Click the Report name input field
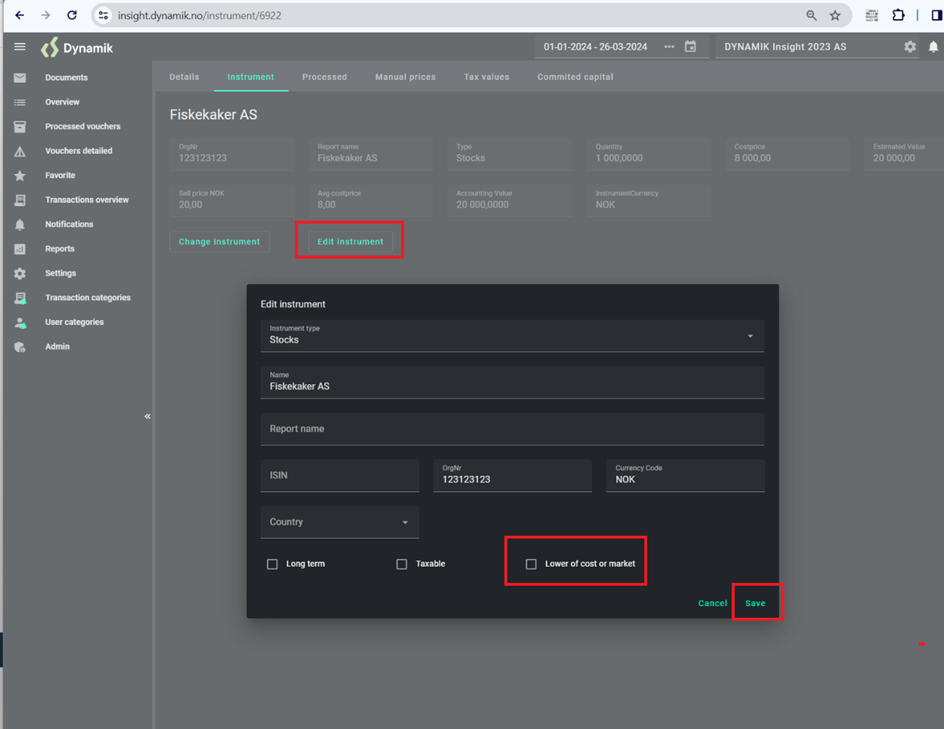Viewport: 944px width, 729px height. 512,429
